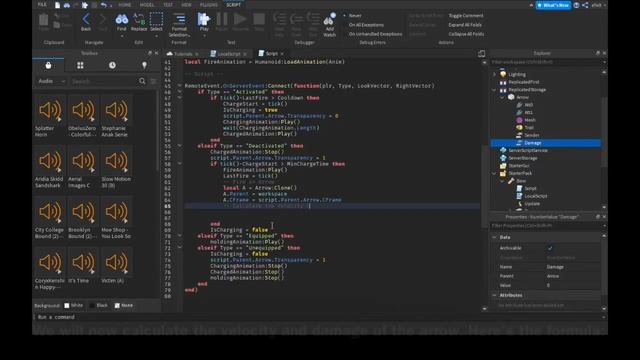Select the Trail item in Explorer

pos(525,127)
